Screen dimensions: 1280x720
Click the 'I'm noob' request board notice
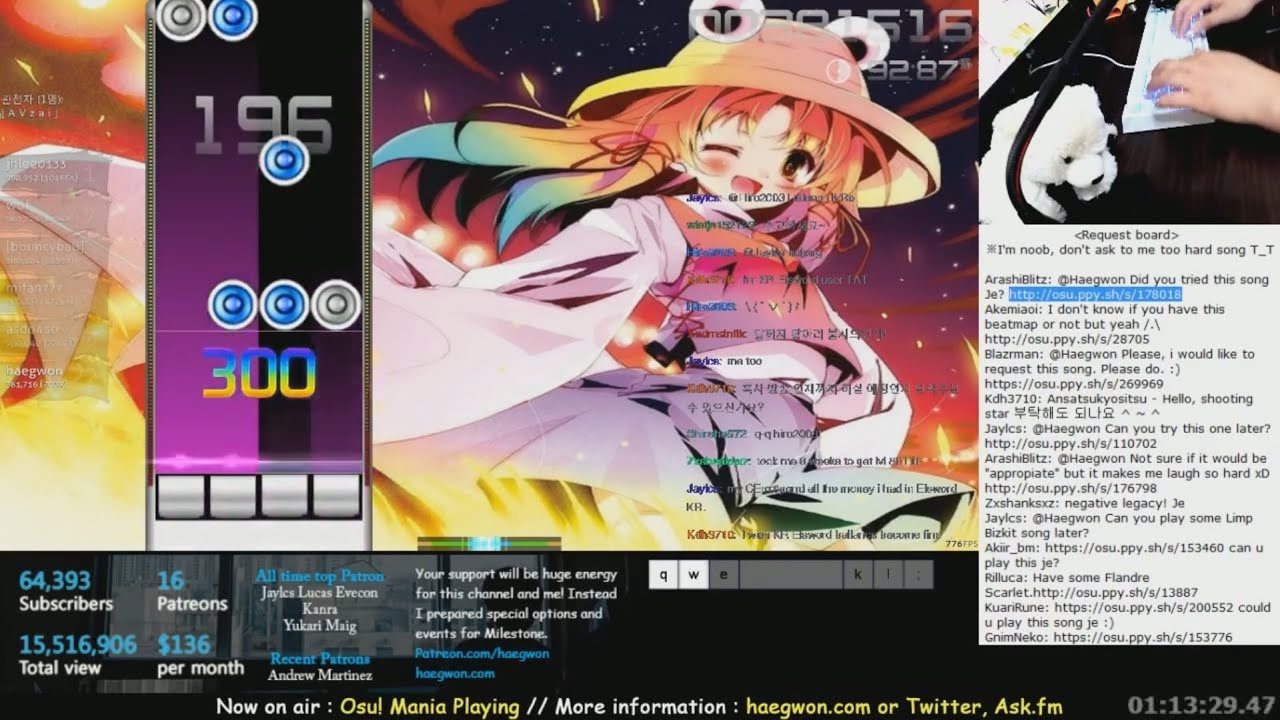click(x=1130, y=250)
